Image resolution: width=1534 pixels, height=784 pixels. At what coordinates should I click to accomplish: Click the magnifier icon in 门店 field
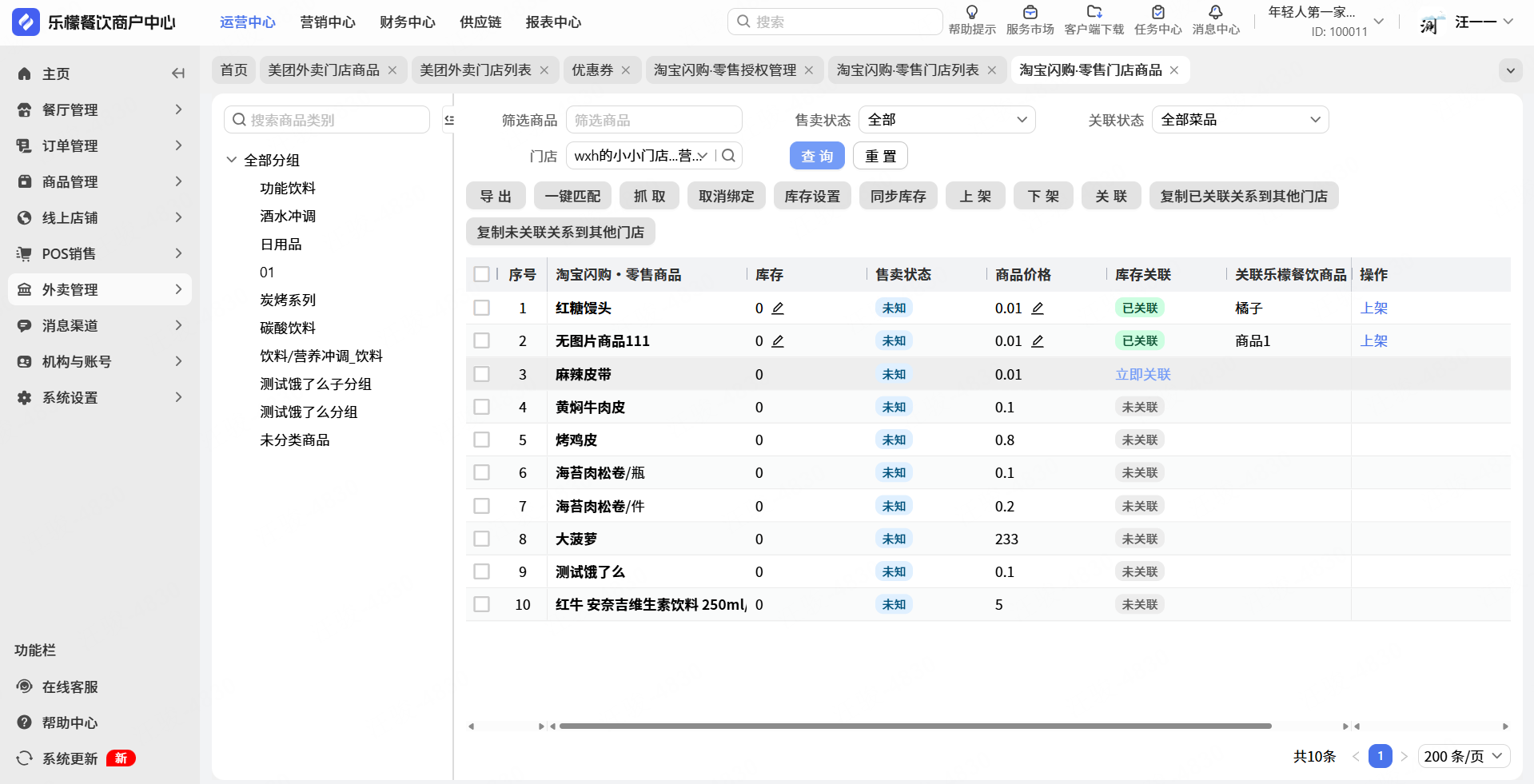[x=729, y=156]
